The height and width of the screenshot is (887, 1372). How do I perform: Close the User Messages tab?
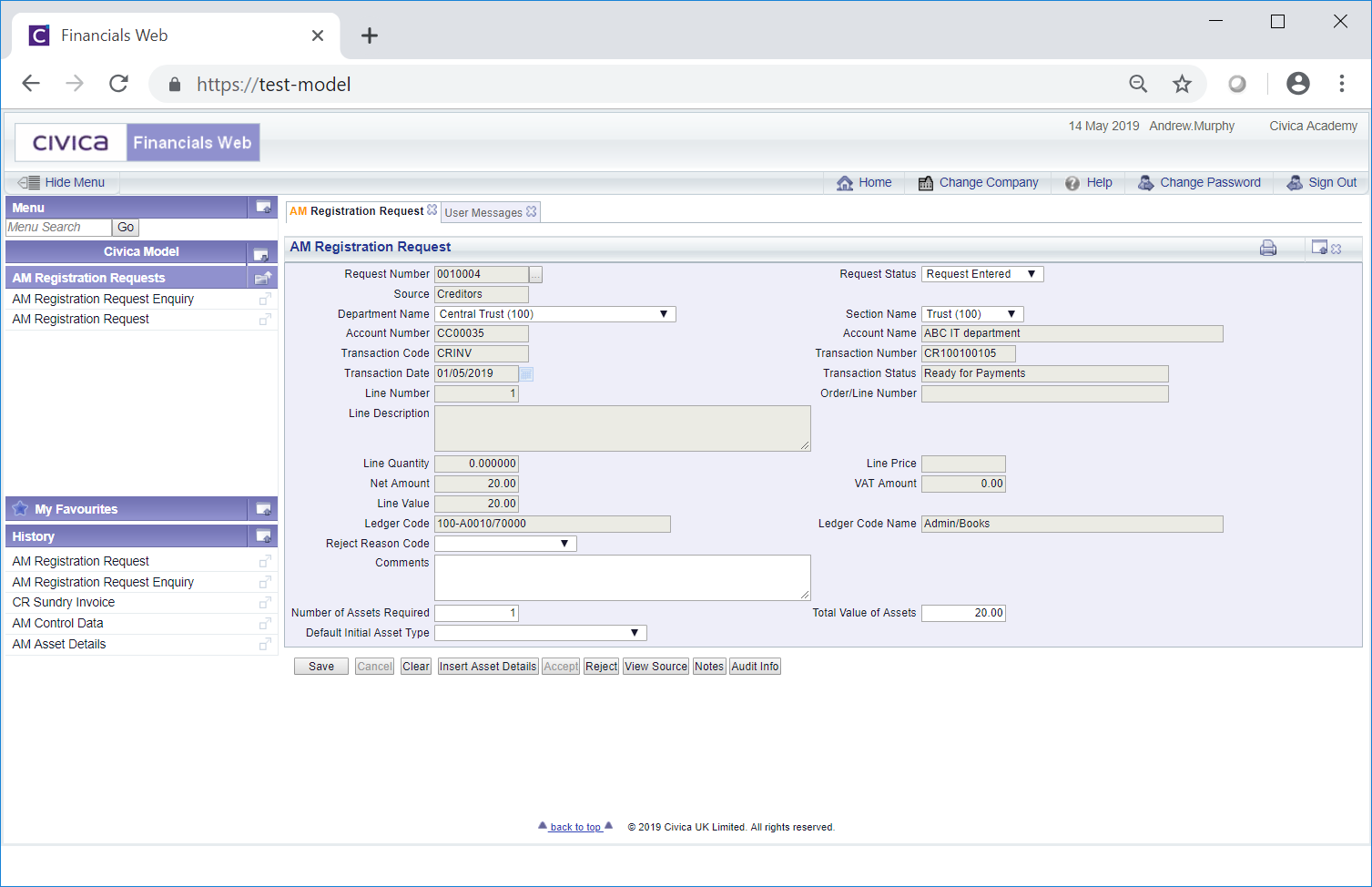click(x=532, y=211)
